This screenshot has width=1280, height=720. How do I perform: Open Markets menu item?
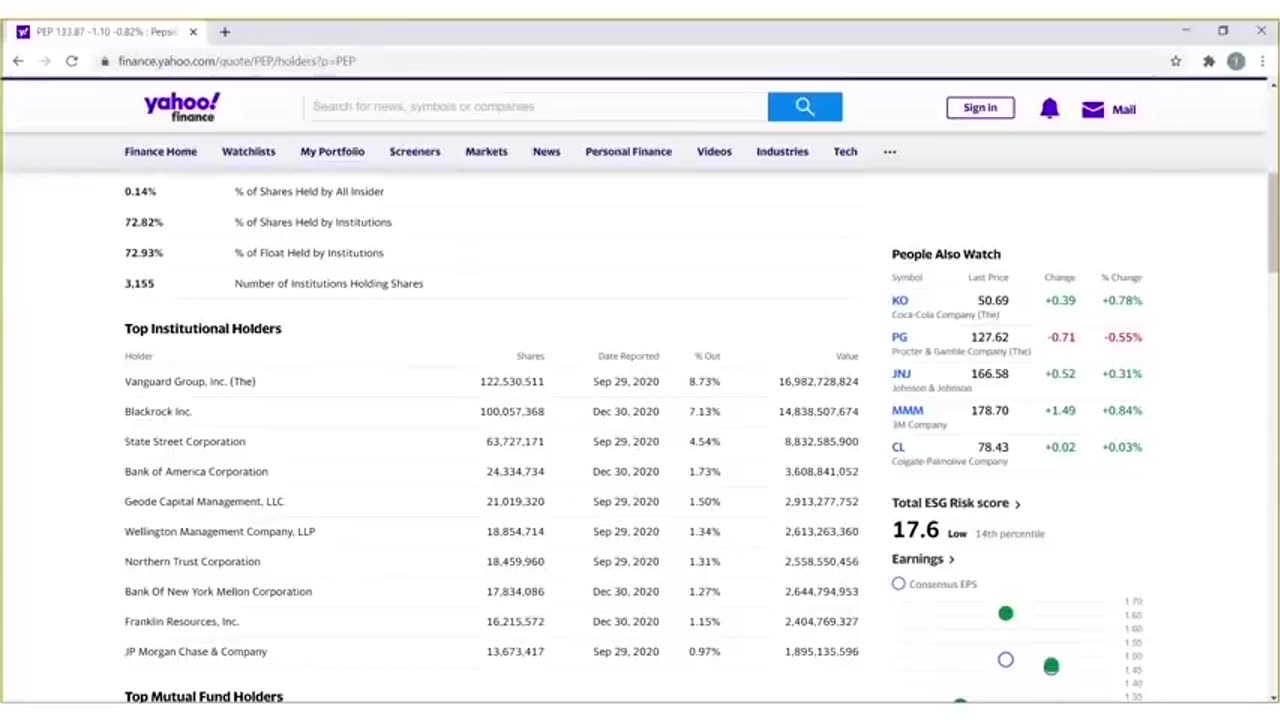[x=486, y=152]
